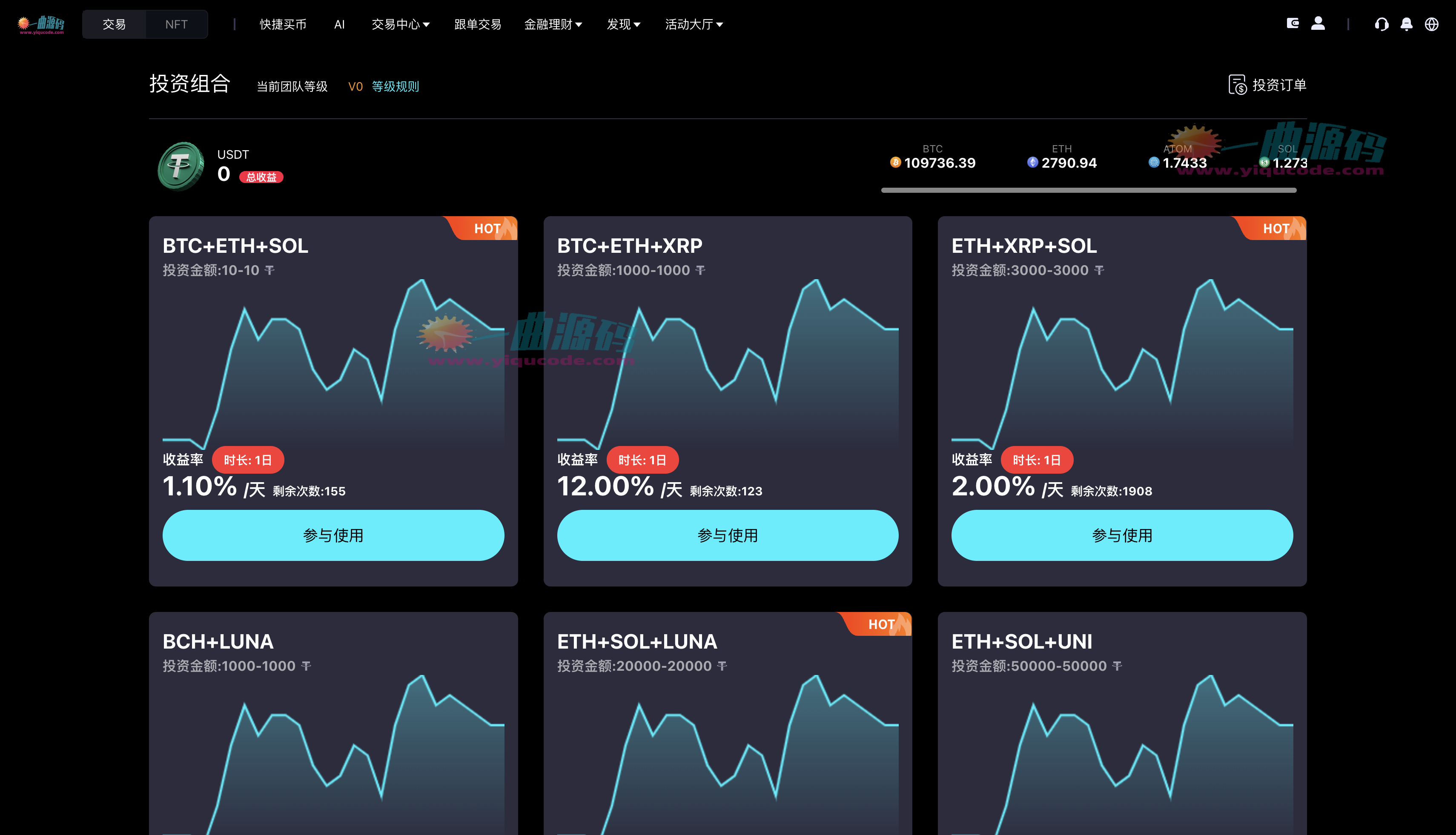Screen dimensions: 1456x835
Task: Open the notification bell
Action: pos(1406,24)
